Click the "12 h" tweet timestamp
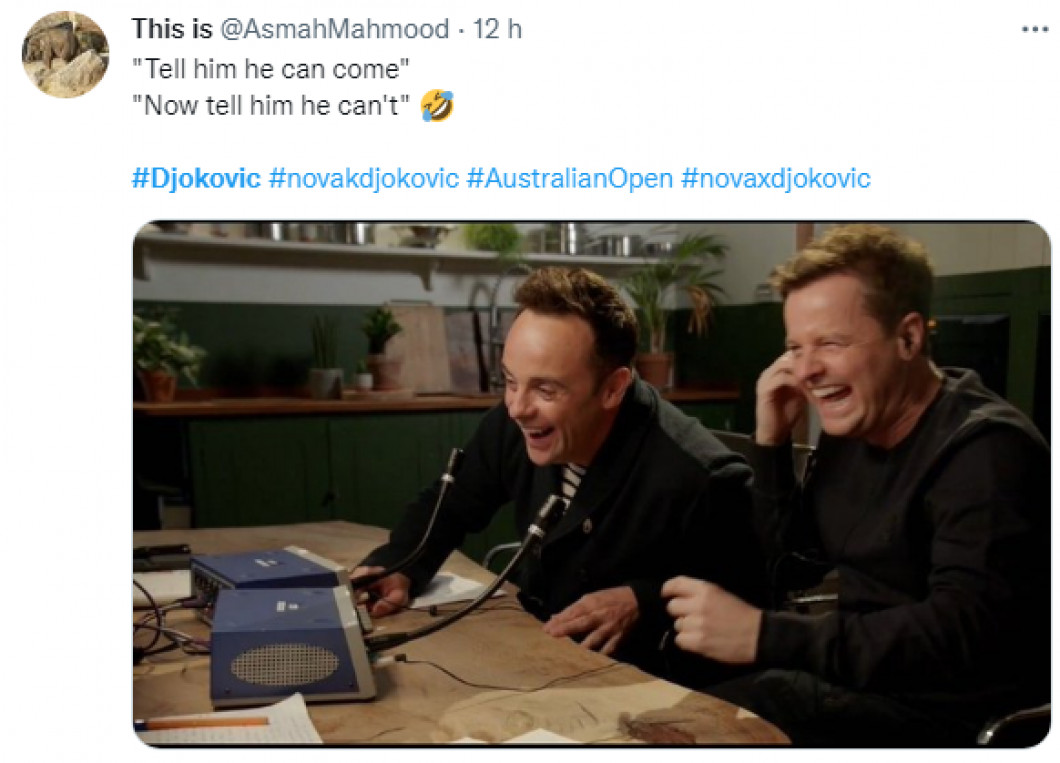Image resolution: width=1060 pixels, height=763 pixels. click(497, 29)
